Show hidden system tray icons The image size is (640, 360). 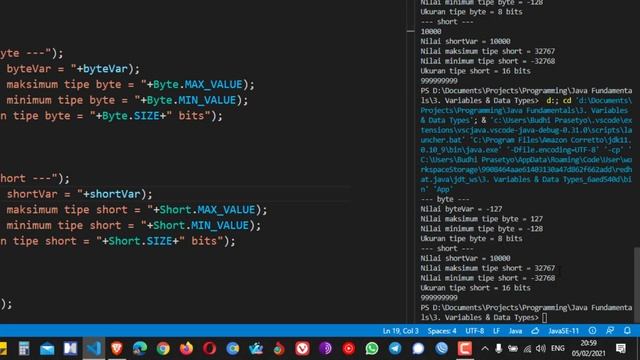pyautogui.click(x=485, y=349)
